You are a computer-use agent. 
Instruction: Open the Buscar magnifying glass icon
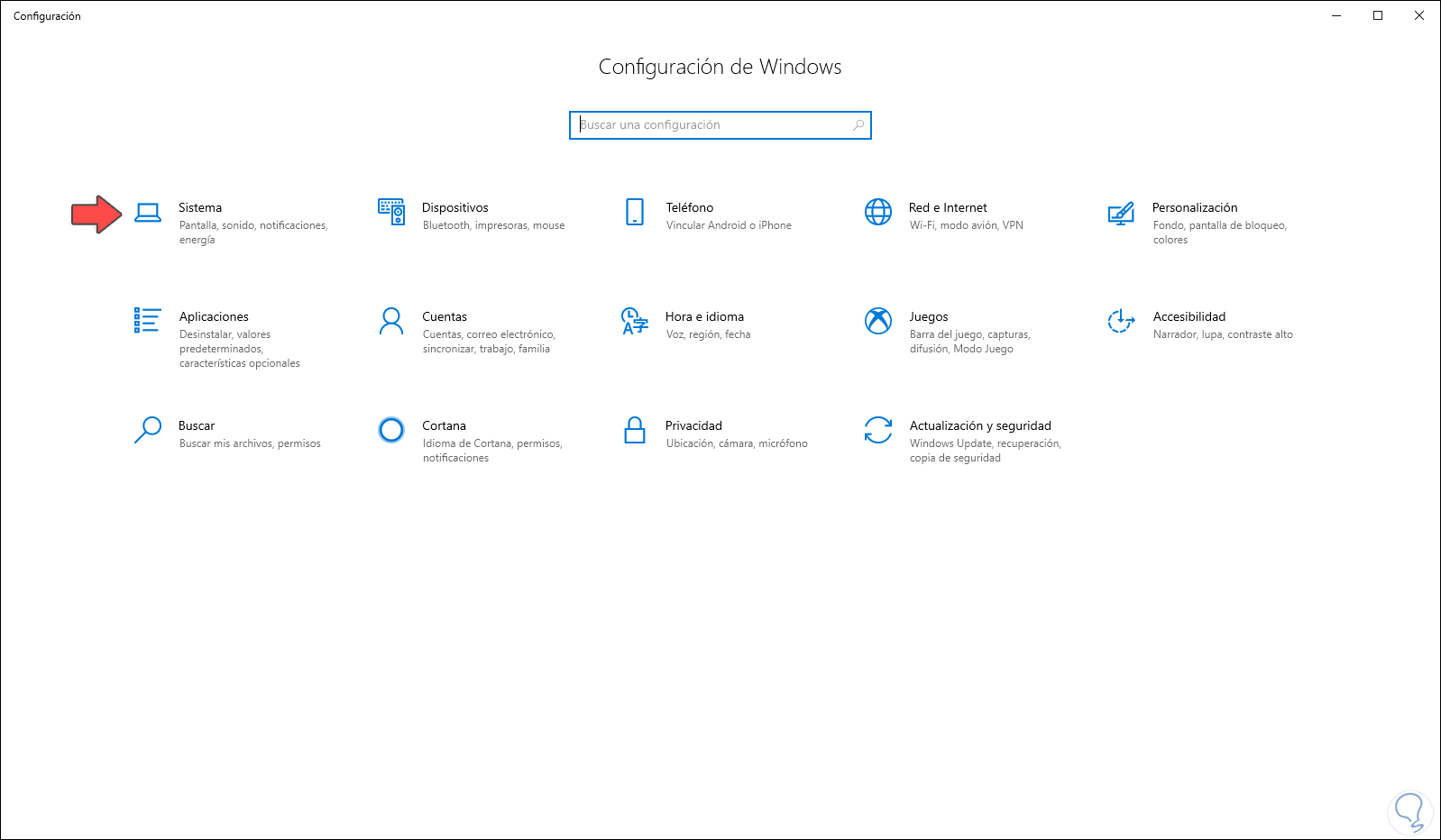point(148,430)
